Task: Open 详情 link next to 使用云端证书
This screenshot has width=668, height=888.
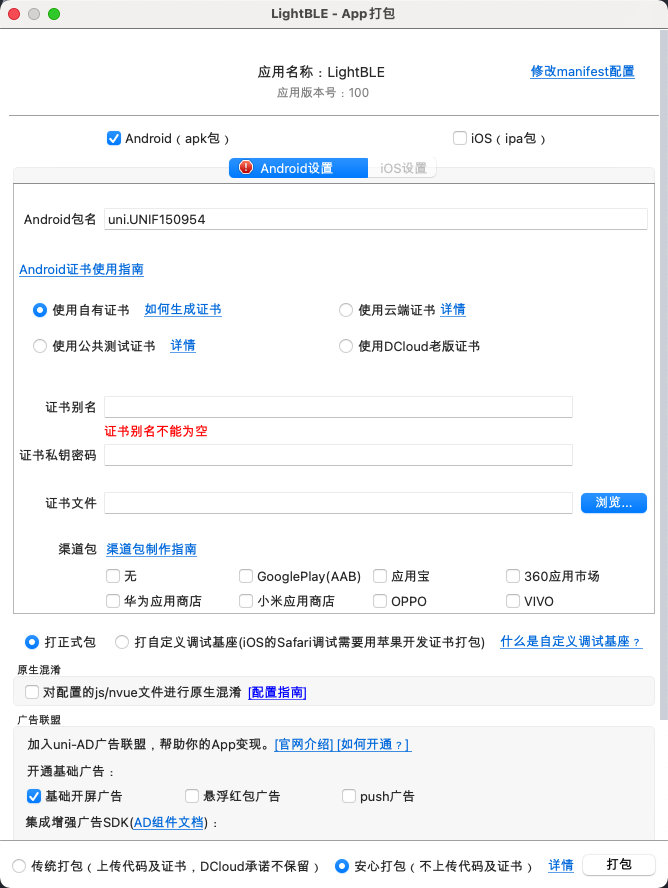Action: coord(453,309)
